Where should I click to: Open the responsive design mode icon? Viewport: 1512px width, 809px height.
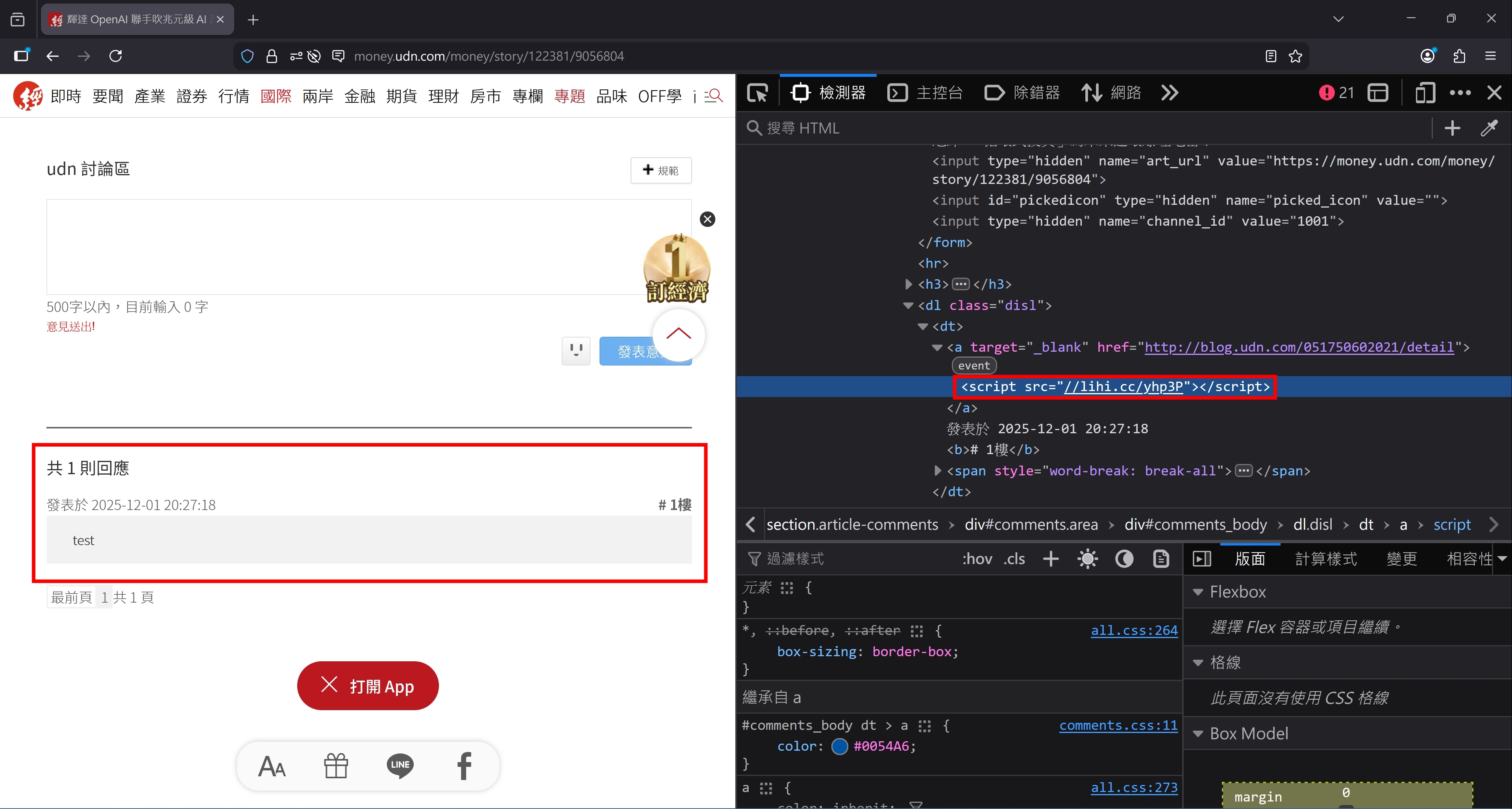pyautogui.click(x=1425, y=93)
